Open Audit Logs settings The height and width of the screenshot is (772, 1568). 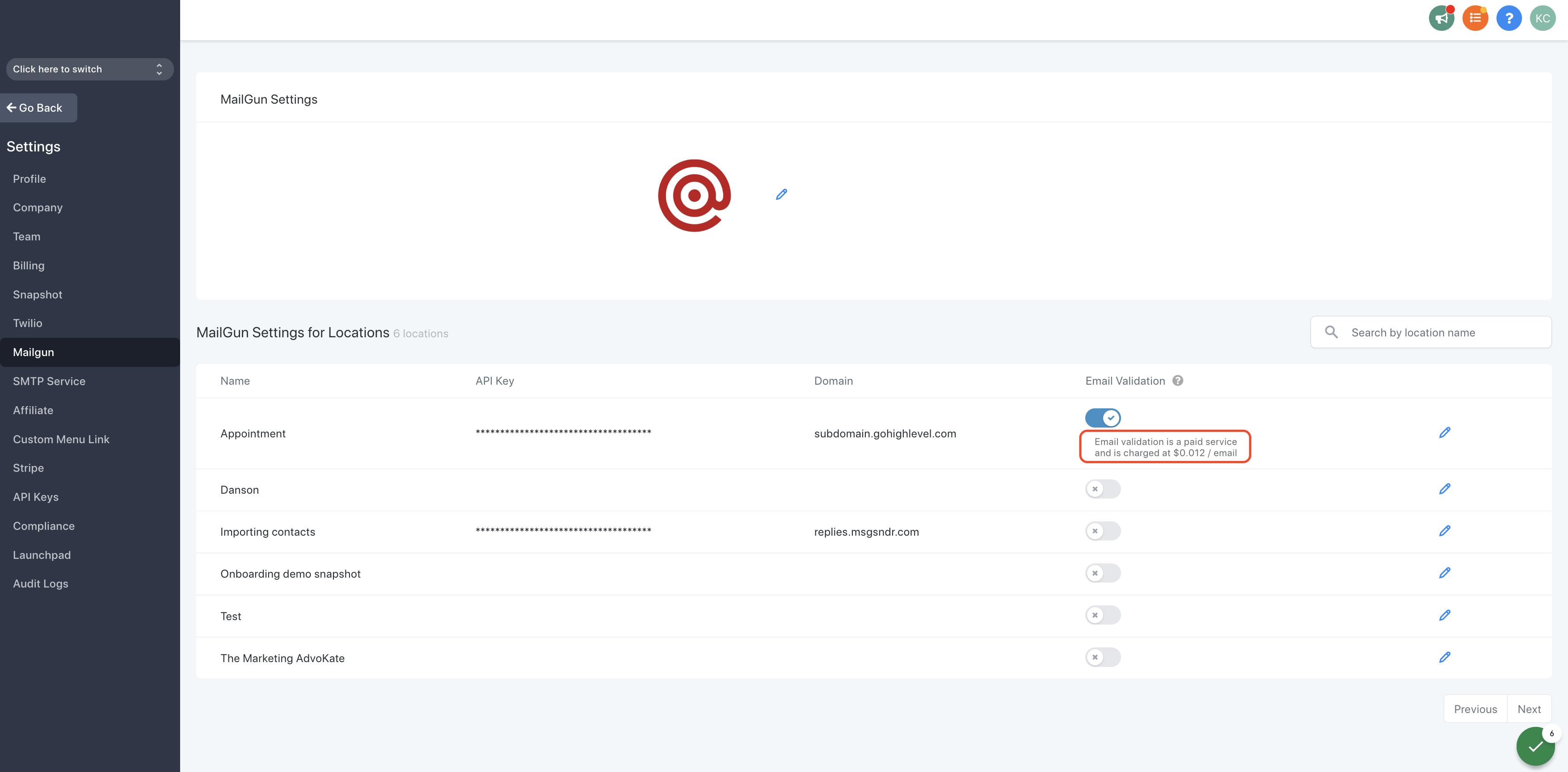click(x=41, y=583)
